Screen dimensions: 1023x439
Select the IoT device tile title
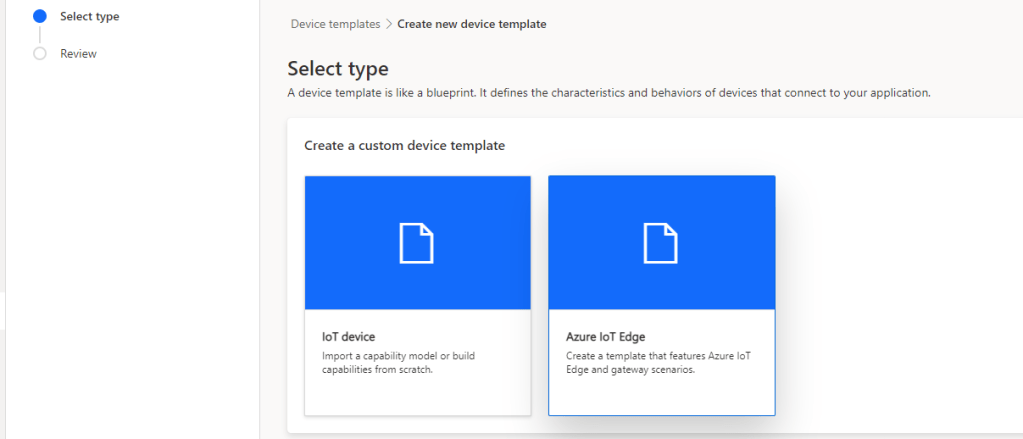348,337
